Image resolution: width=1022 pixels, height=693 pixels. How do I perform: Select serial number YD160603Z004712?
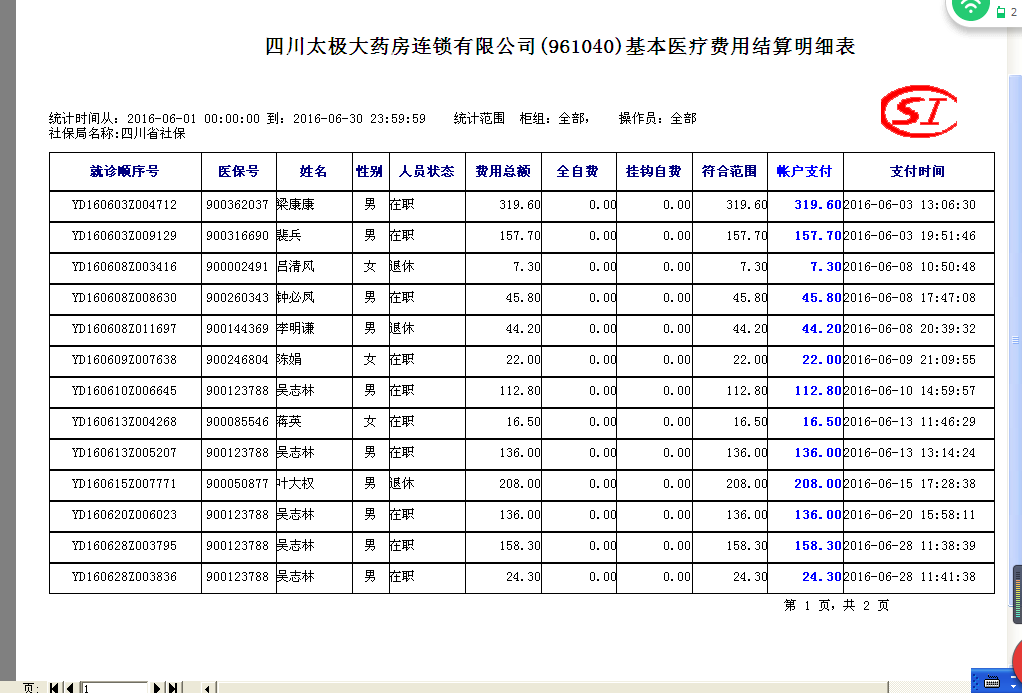tap(124, 205)
